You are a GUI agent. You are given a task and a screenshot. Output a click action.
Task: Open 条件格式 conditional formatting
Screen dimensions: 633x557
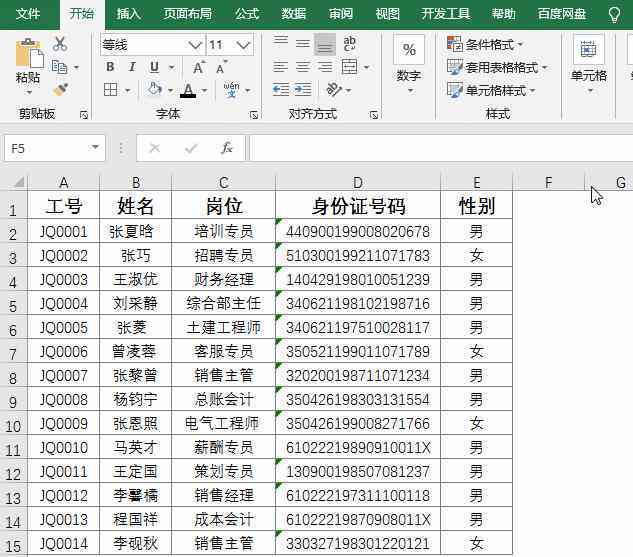click(x=485, y=44)
